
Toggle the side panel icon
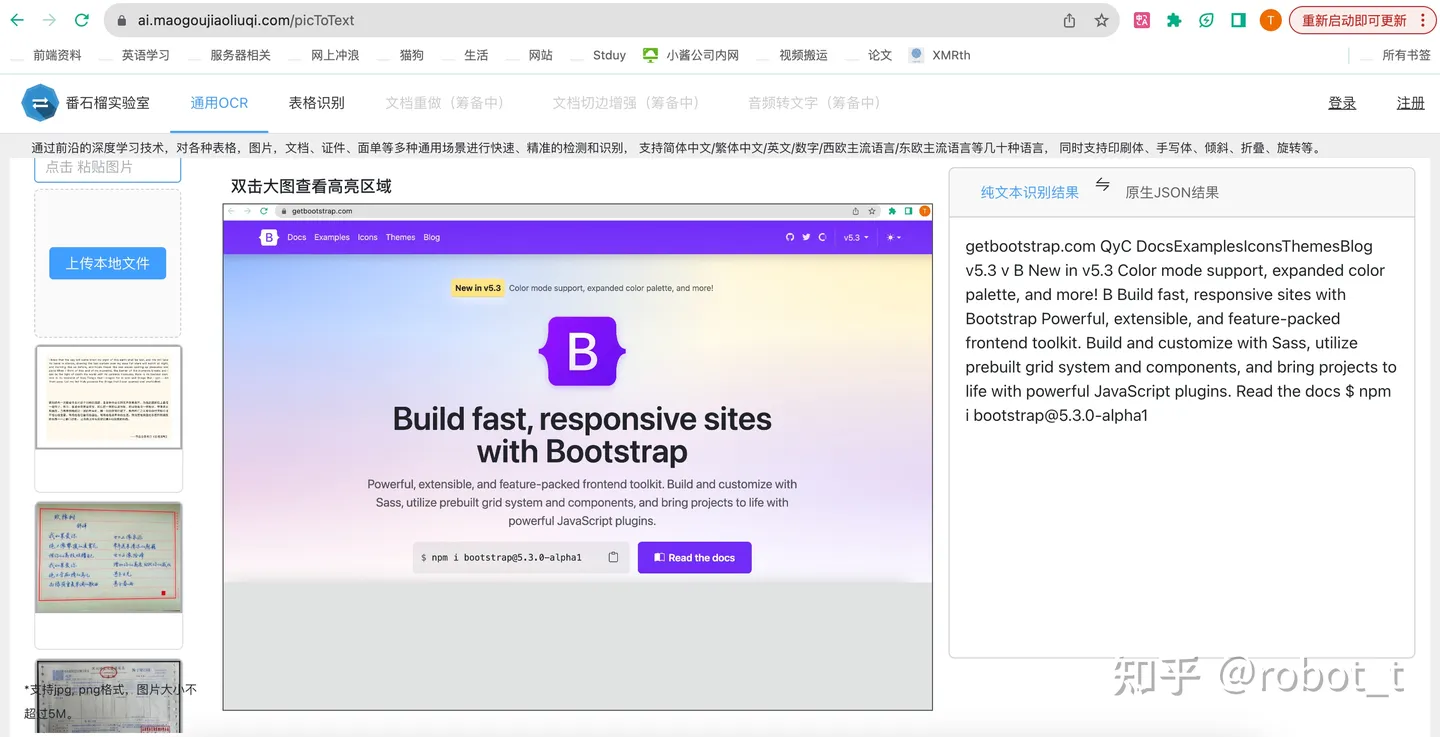(x=1238, y=20)
